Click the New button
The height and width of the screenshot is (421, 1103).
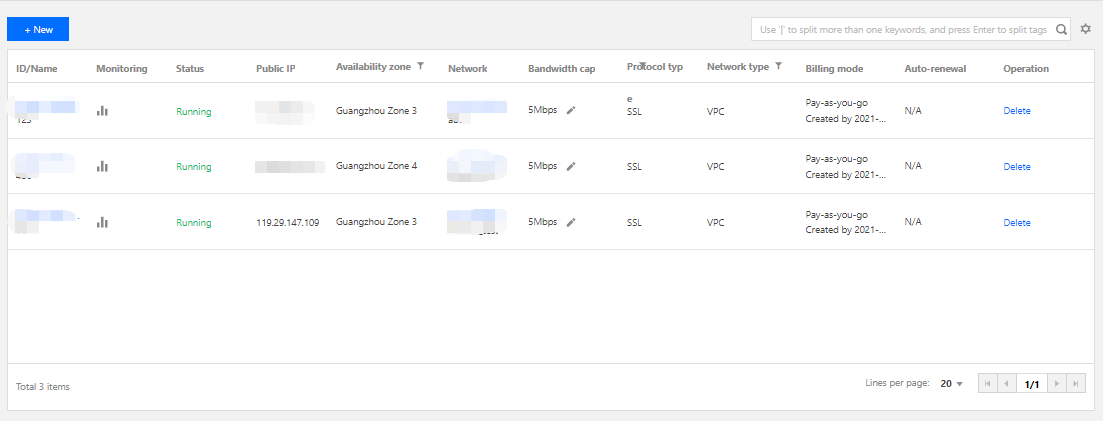(x=38, y=30)
